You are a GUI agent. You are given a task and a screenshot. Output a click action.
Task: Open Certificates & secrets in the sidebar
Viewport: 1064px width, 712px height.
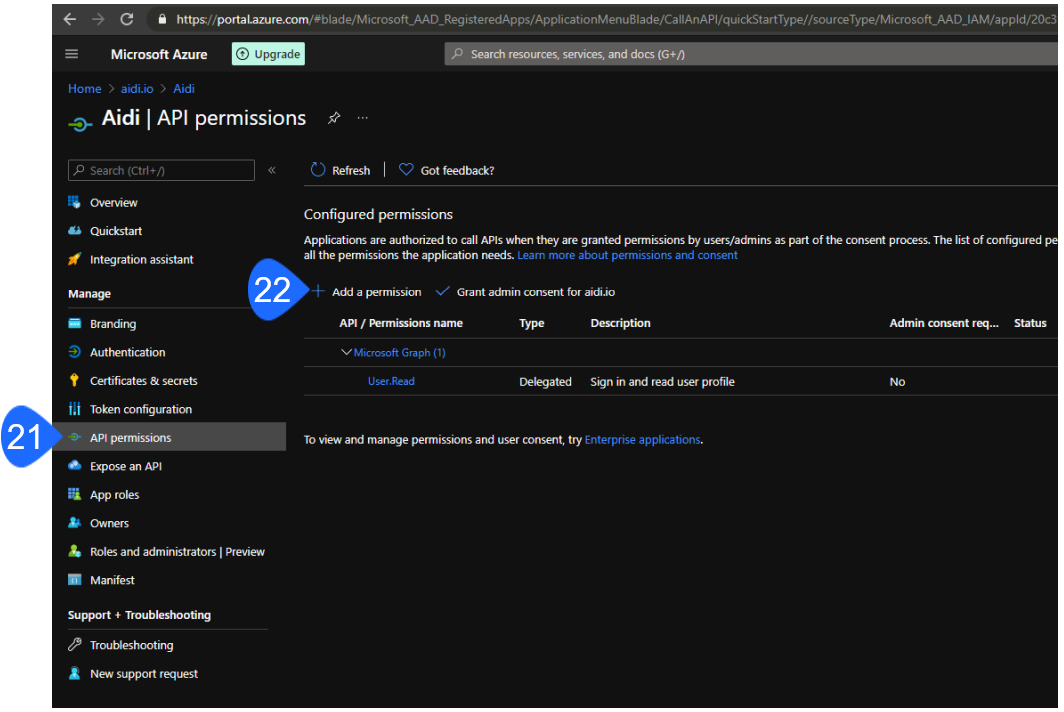point(144,381)
